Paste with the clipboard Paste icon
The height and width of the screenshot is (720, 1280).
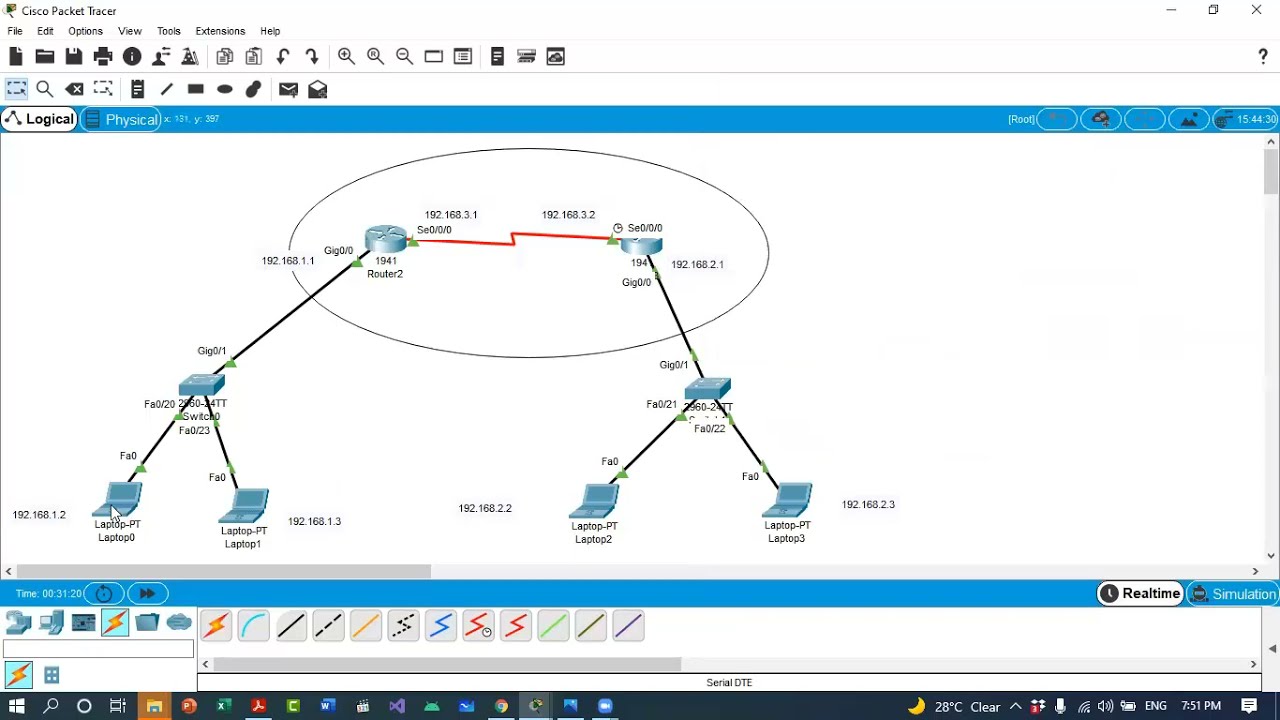pyautogui.click(x=254, y=57)
